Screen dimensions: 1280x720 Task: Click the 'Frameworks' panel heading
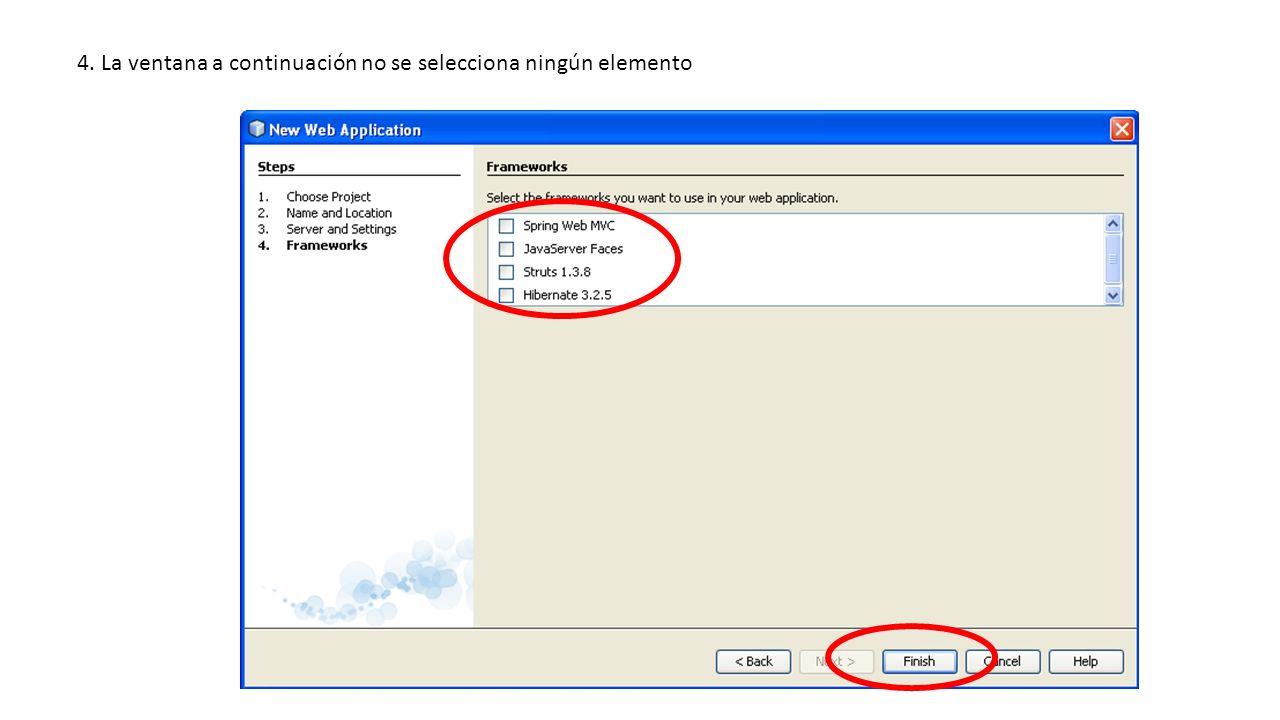[527, 167]
